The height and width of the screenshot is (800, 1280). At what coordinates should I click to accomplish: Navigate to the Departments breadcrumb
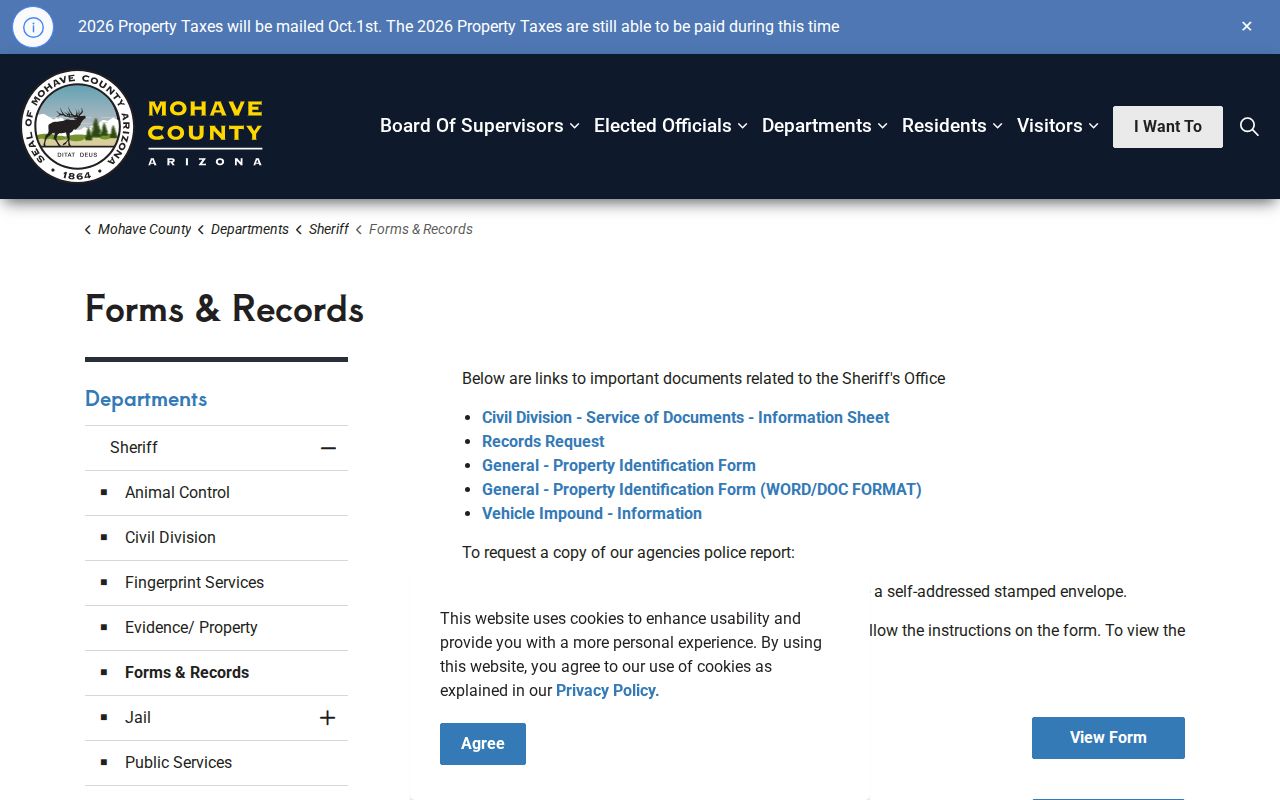(x=250, y=229)
